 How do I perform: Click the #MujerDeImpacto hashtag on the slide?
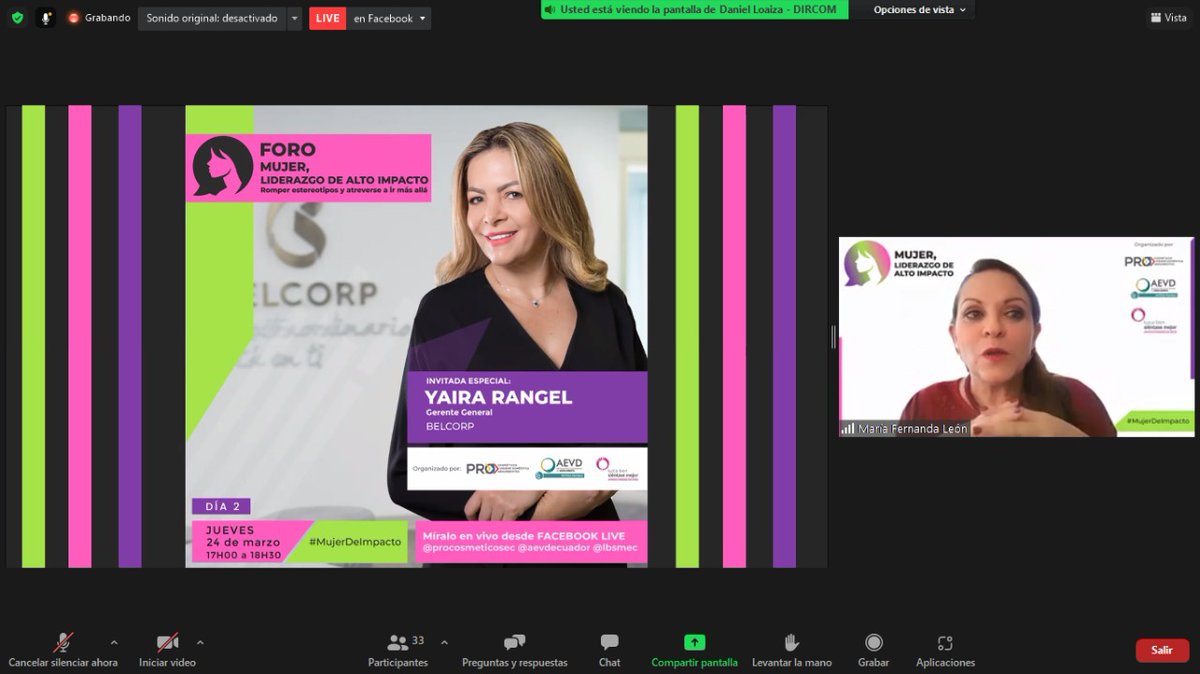click(x=355, y=542)
